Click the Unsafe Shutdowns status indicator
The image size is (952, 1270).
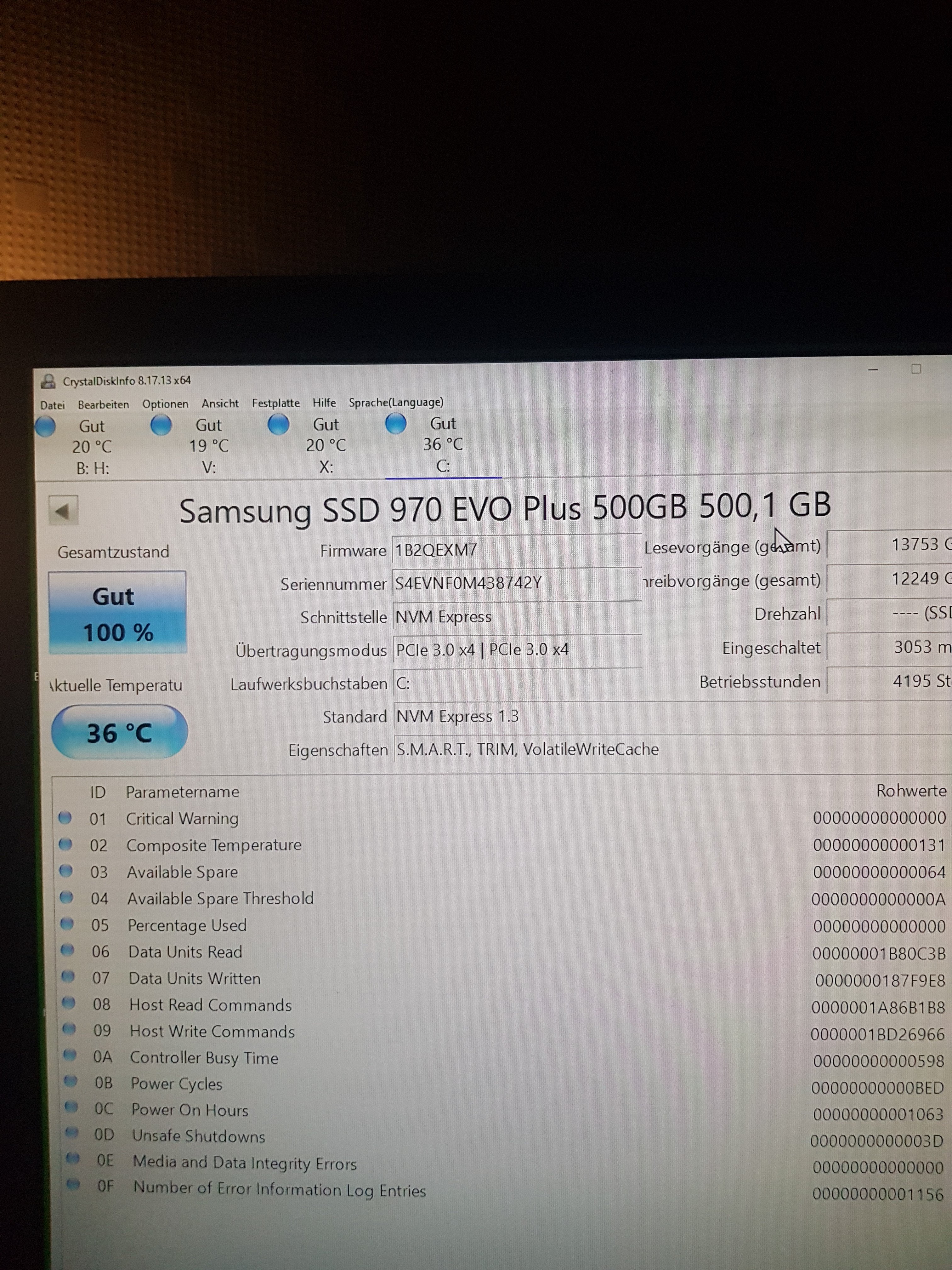point(72,1133)
